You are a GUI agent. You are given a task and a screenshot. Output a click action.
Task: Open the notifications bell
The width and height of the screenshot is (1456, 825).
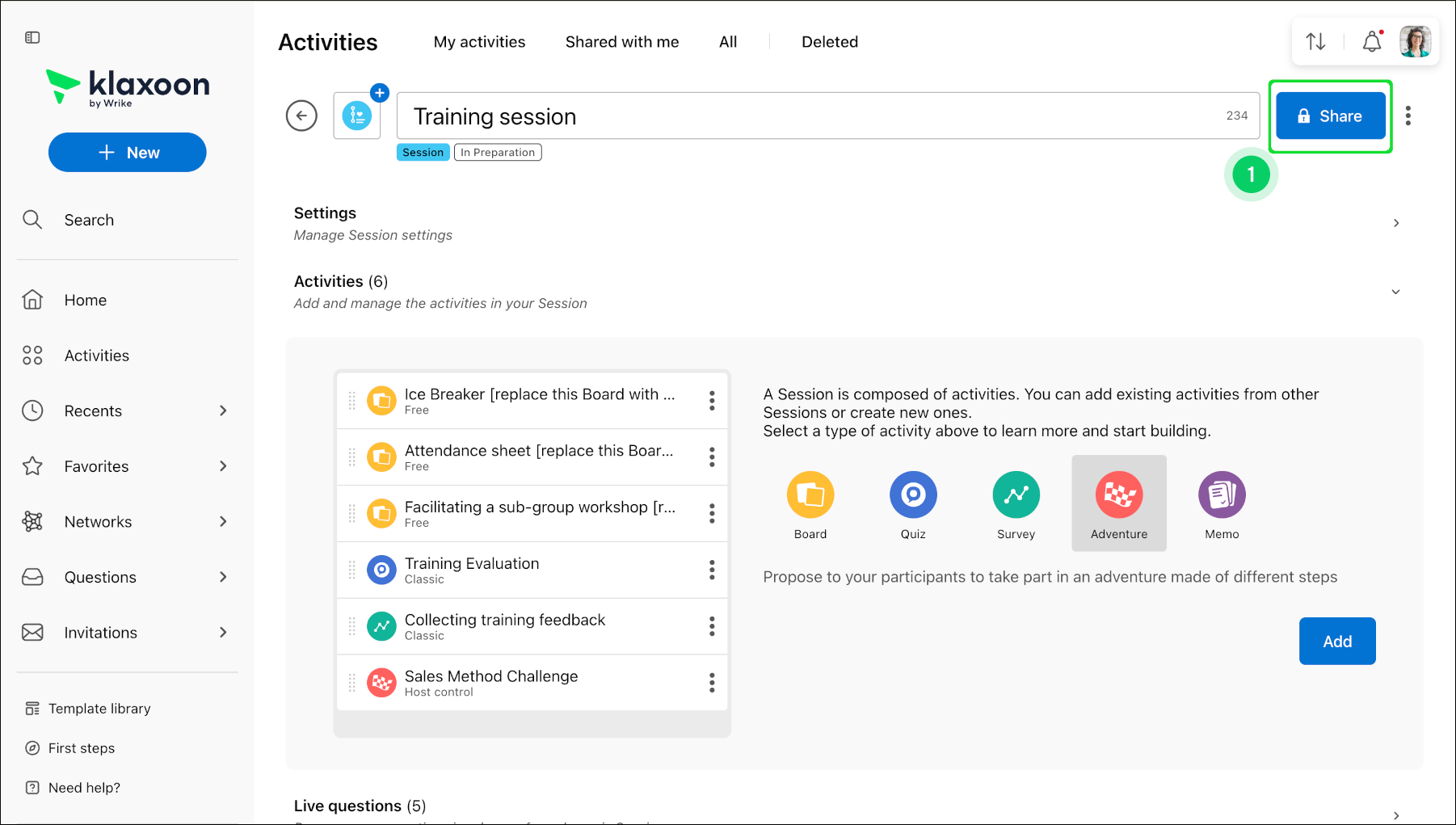(x=1372, y=41)
